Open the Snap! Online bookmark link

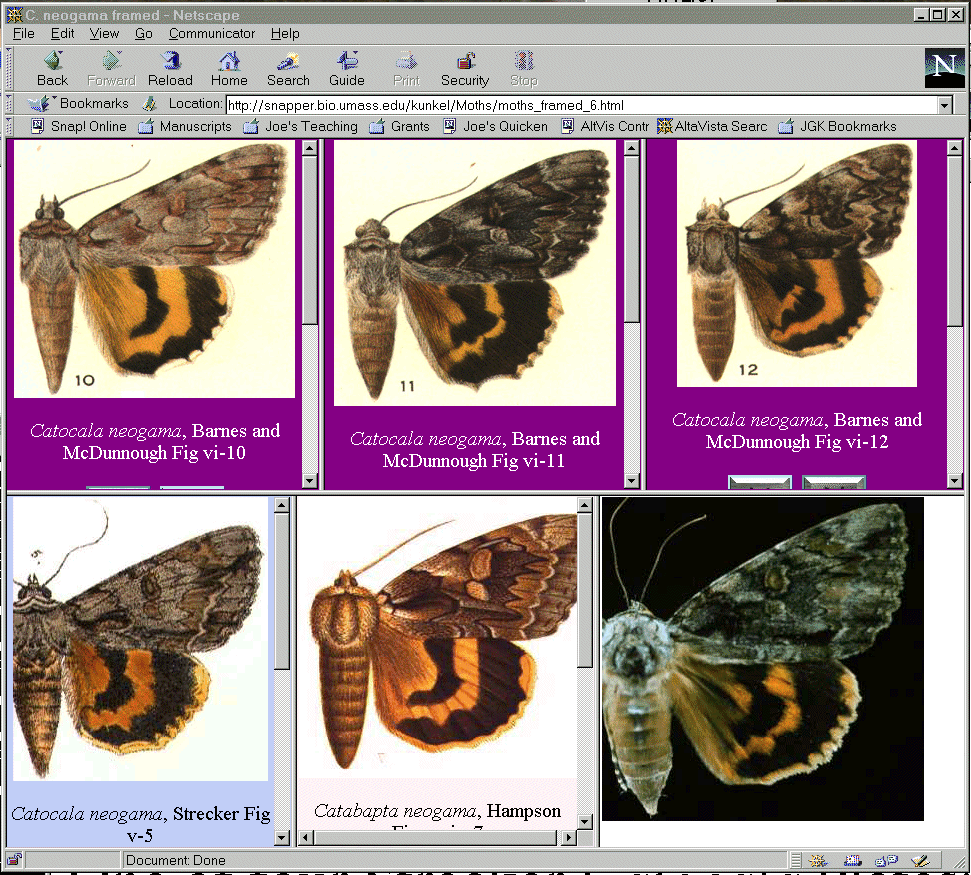click(x=79, y=127)
